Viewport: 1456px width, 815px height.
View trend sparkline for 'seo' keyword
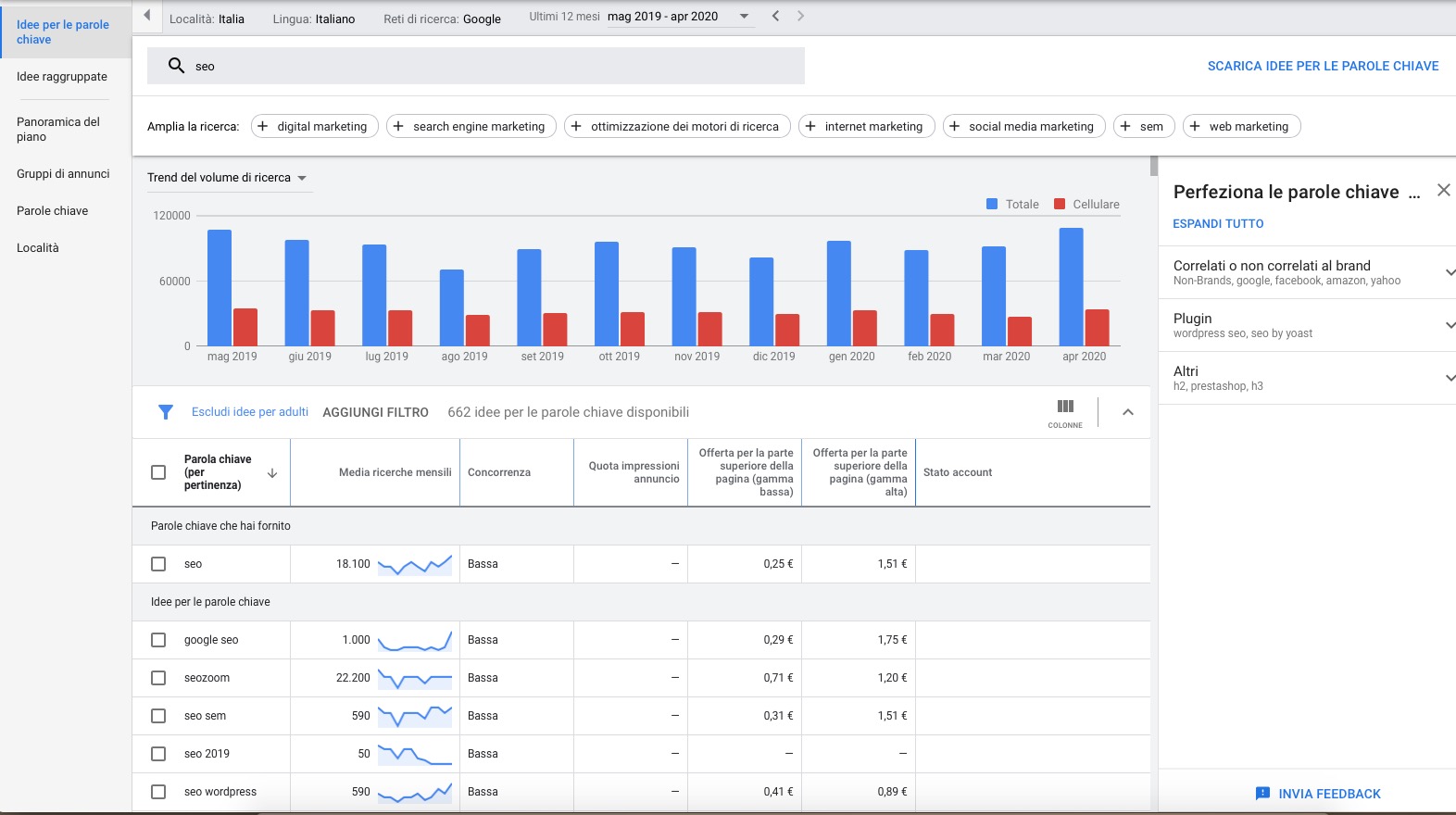415,564
